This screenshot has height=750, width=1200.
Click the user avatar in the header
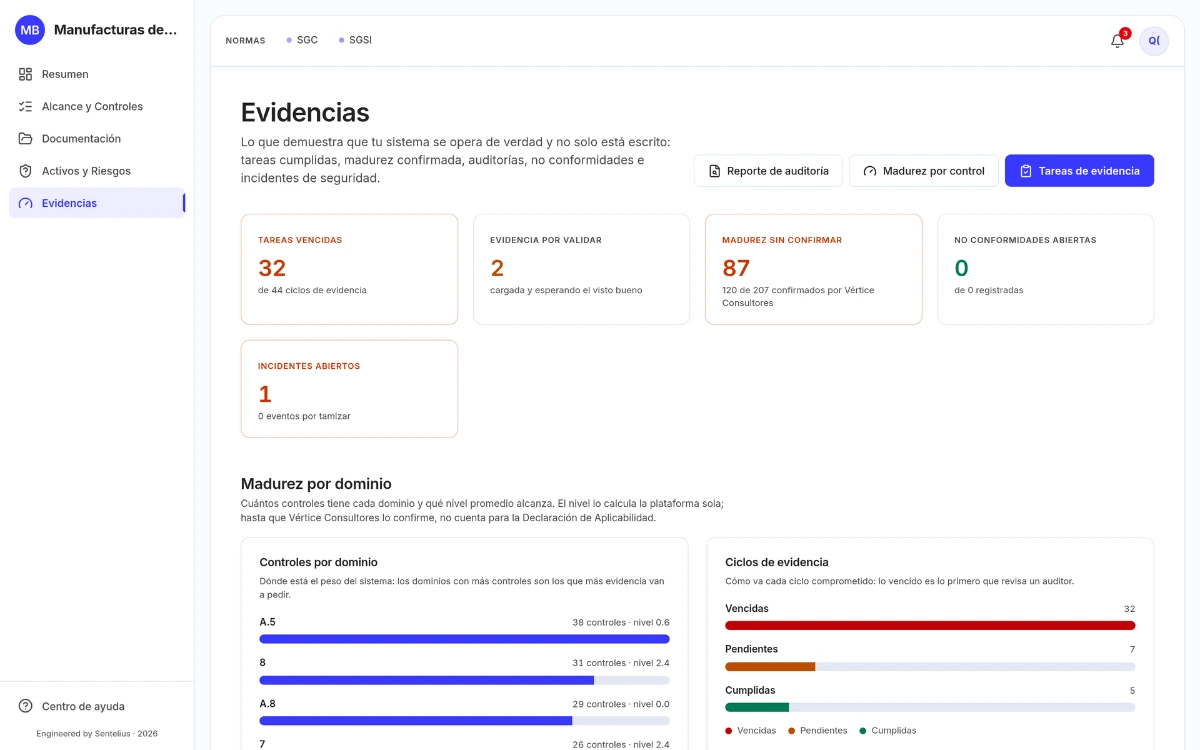(x=1154, y=41)
